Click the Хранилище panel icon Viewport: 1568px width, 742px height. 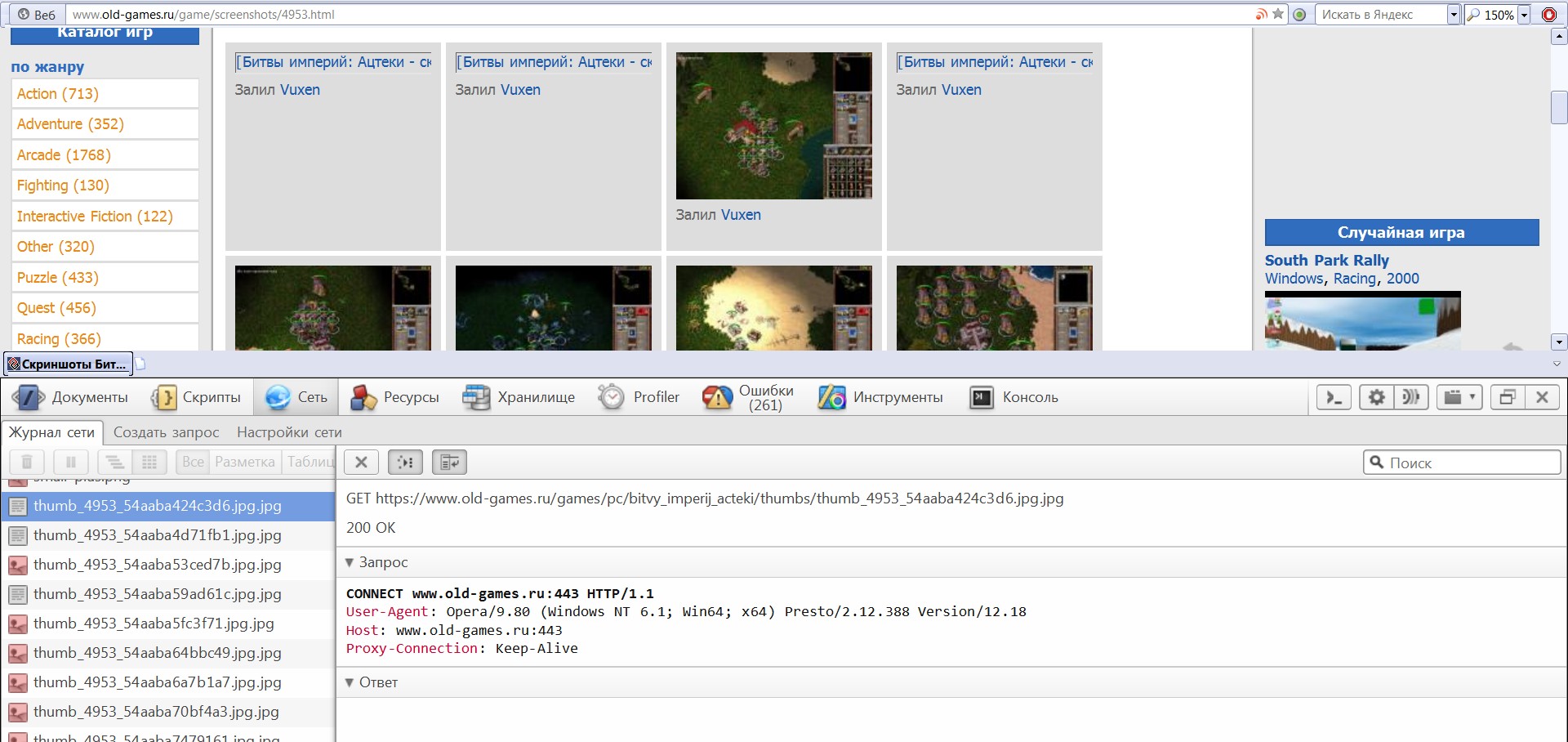point(476,397)
